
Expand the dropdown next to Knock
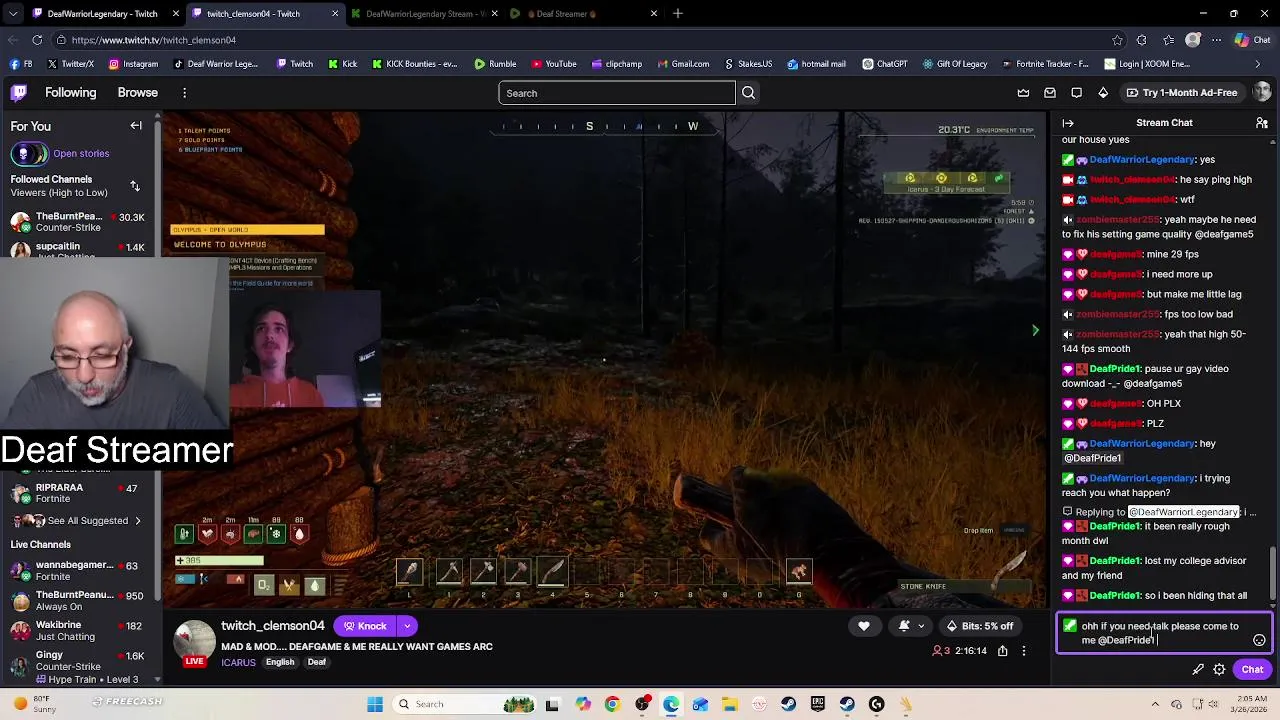click(407, 626)
